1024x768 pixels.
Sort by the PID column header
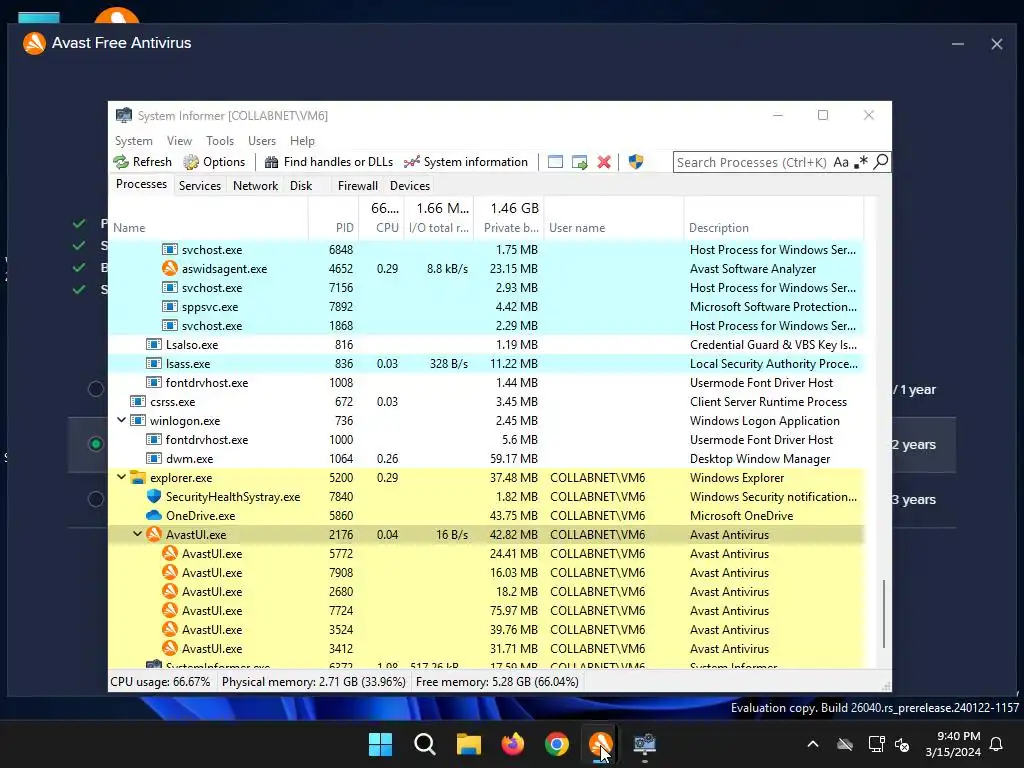click(x=334, y=228)
